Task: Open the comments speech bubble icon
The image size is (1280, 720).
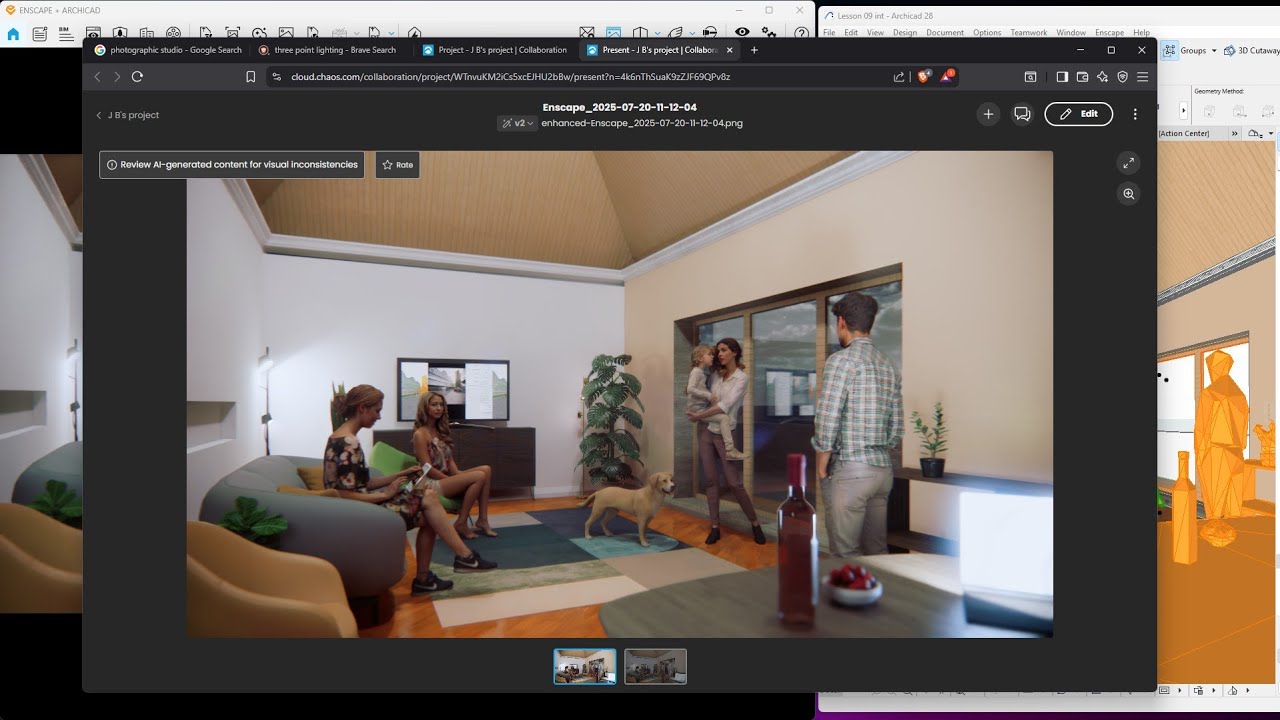Action: pos(1022,114)
